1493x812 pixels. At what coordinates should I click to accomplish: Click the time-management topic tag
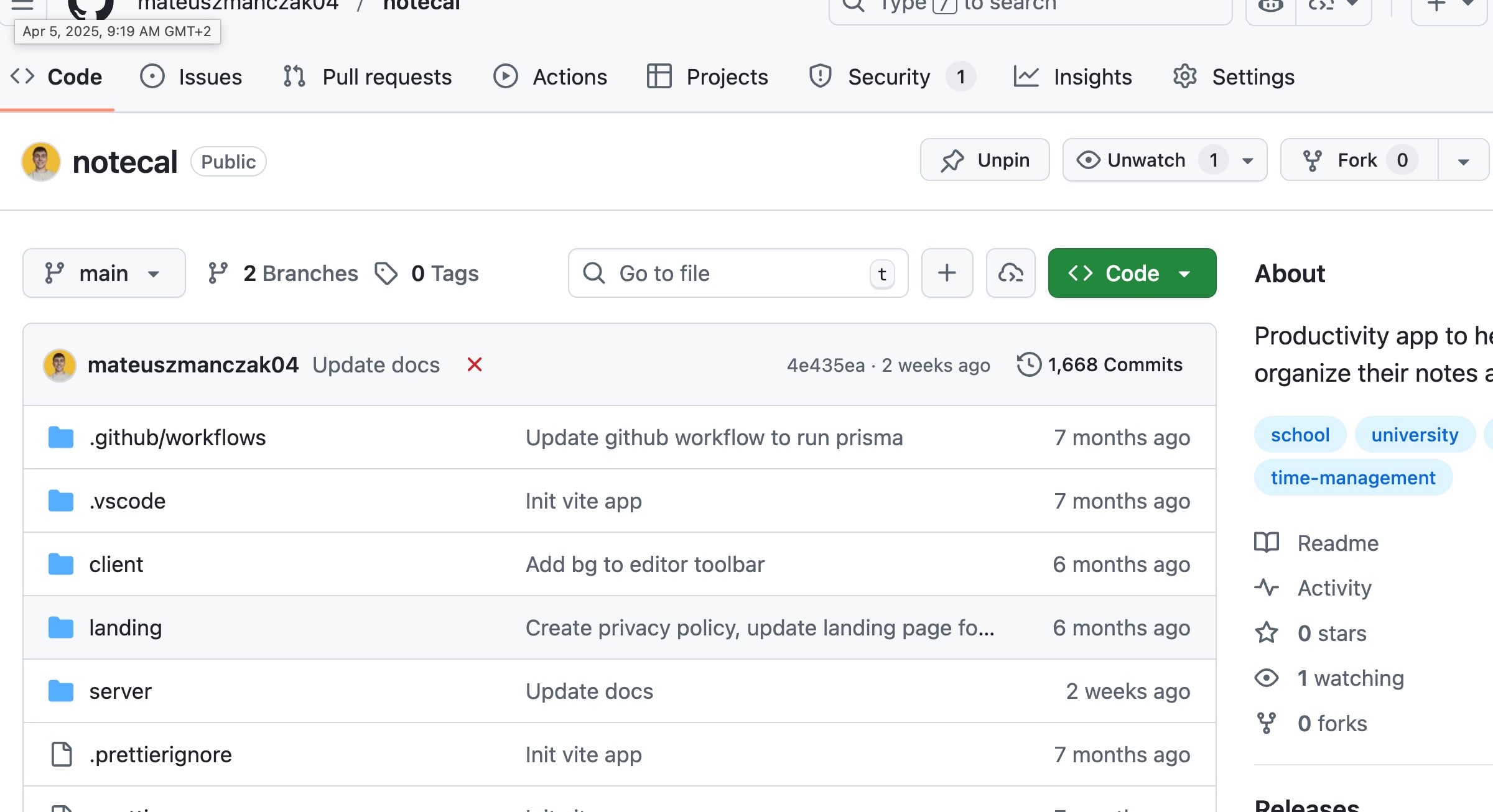click(1352, 478)
